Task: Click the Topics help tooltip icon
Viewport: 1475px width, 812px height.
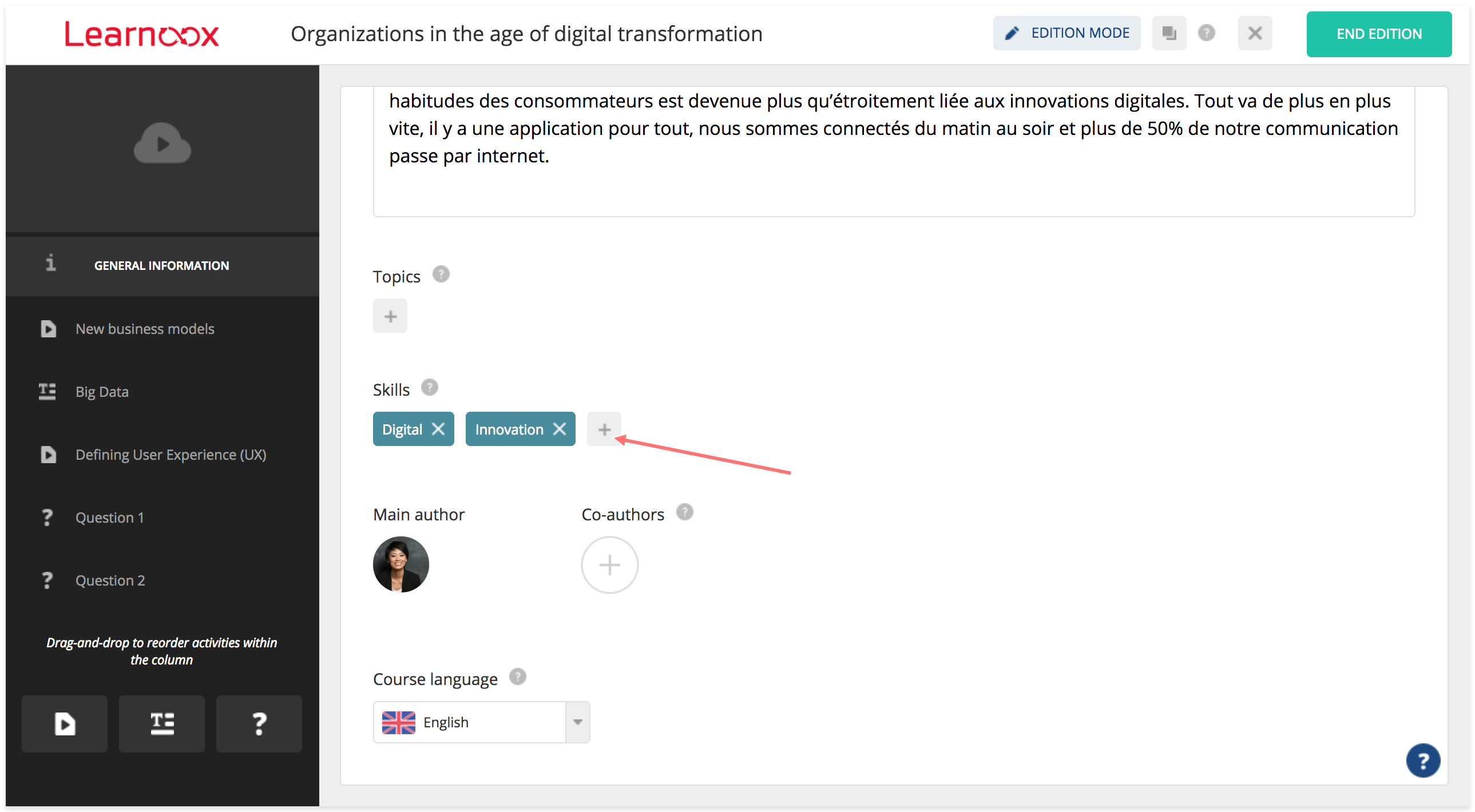Action: (x=441, y=274)
